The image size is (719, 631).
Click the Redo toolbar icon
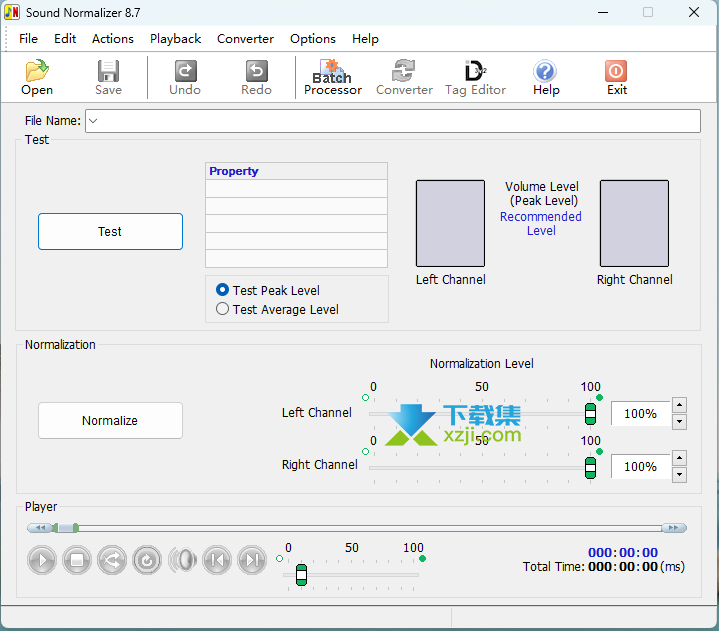point(256,77)
